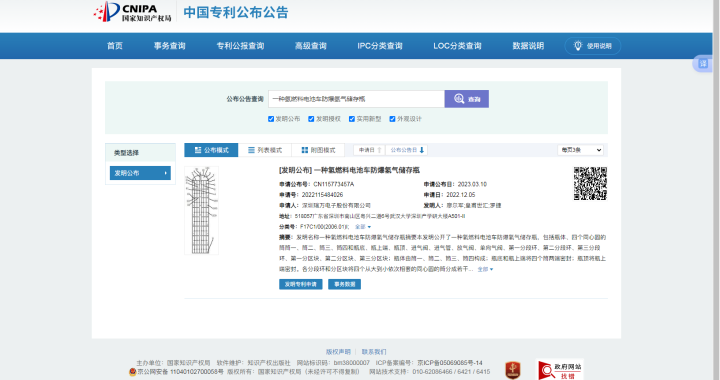Toggle the 外观设计 checkbox
The height and width of the screenshot is (380, 720).
pyautogui.click(x=392, y=119)
